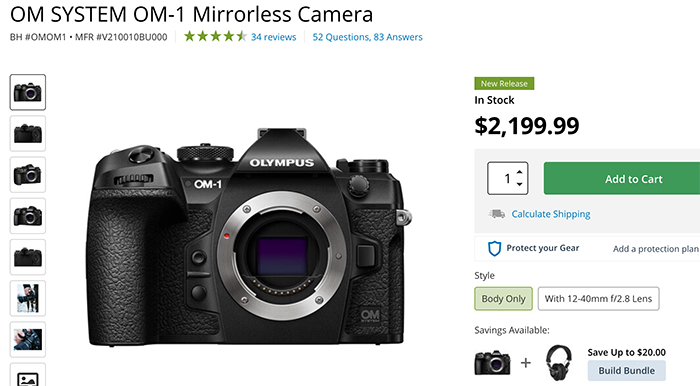Screen dimensions: 700x386
Task: Select With 12-40mm f/2.8 Lens style
Action: pyautogui.click(x=598, y=299)
